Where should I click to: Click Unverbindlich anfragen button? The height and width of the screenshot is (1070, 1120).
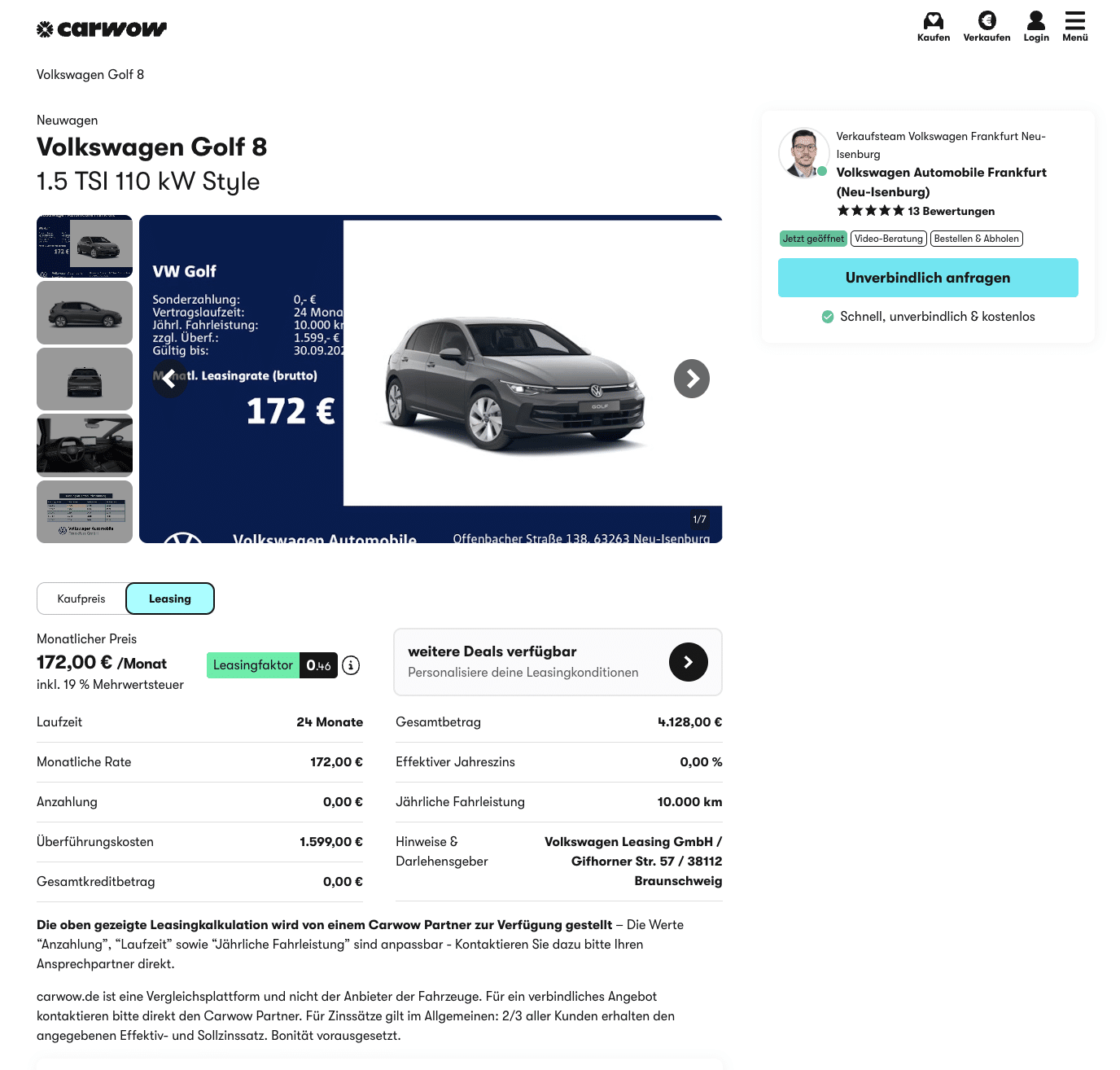tap(928, 278)
